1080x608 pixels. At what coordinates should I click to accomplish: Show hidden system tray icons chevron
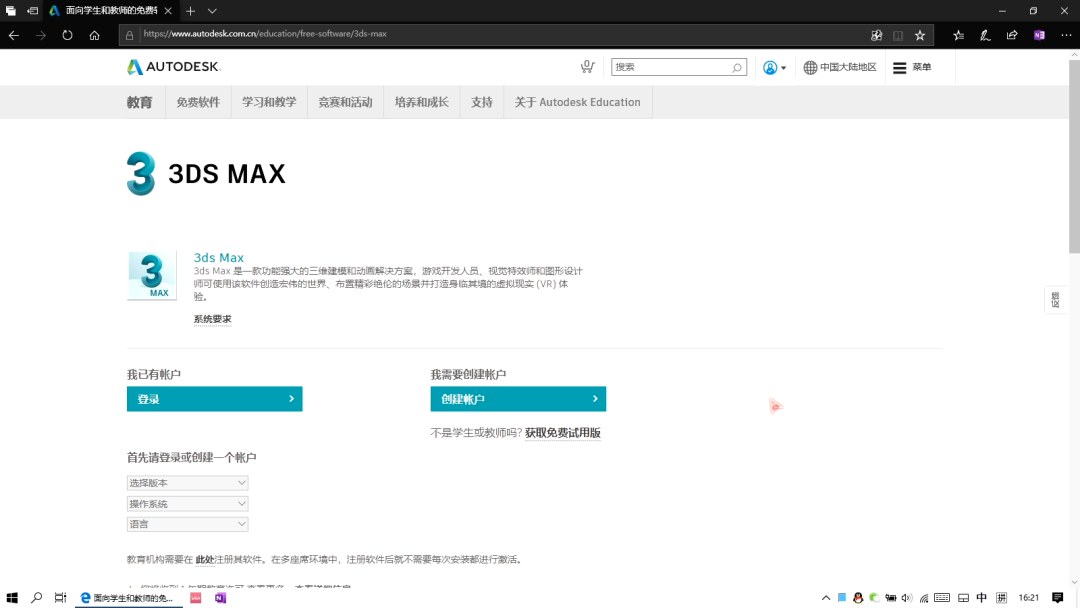[x=826, y=598]
